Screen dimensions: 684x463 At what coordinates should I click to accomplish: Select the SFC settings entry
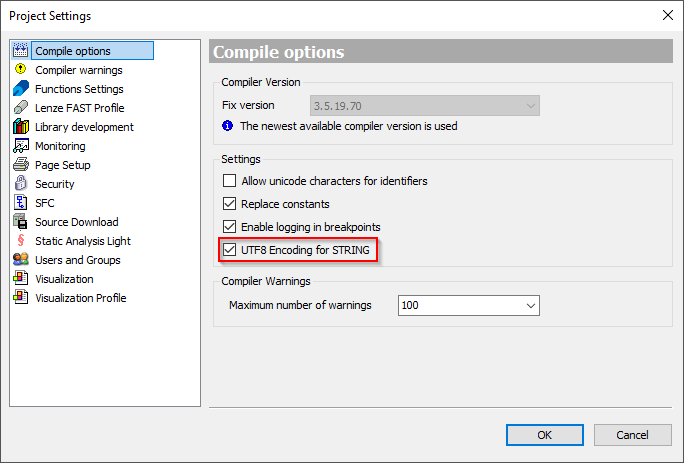click(x=44, y=203)
